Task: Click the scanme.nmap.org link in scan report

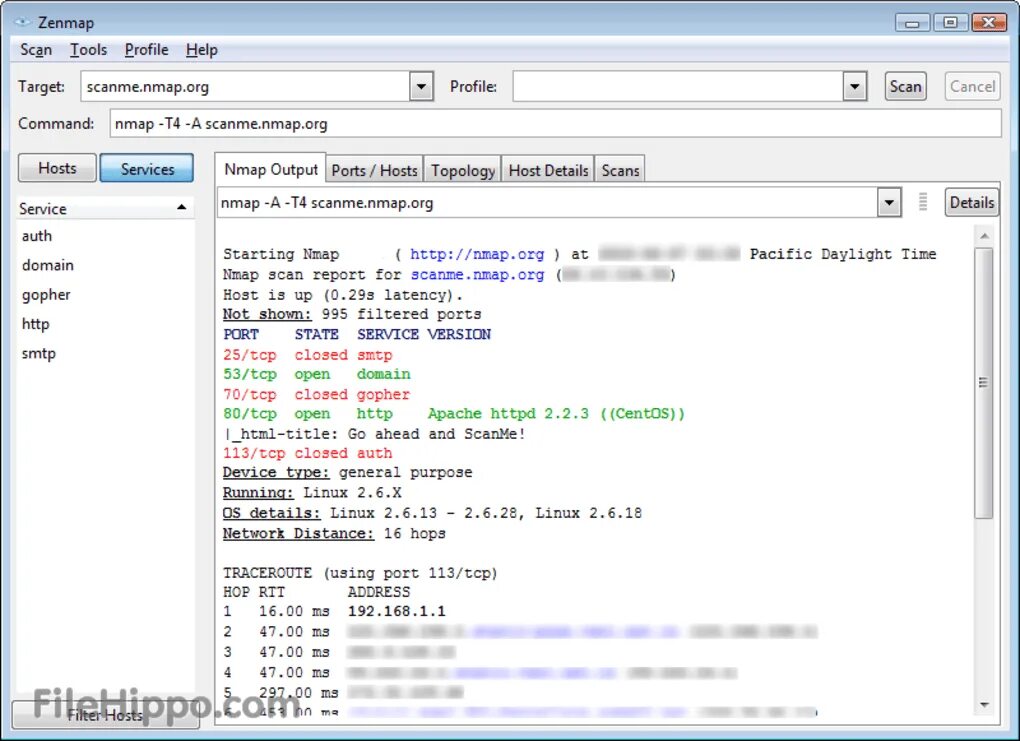Action: click(x=477, y=275)
